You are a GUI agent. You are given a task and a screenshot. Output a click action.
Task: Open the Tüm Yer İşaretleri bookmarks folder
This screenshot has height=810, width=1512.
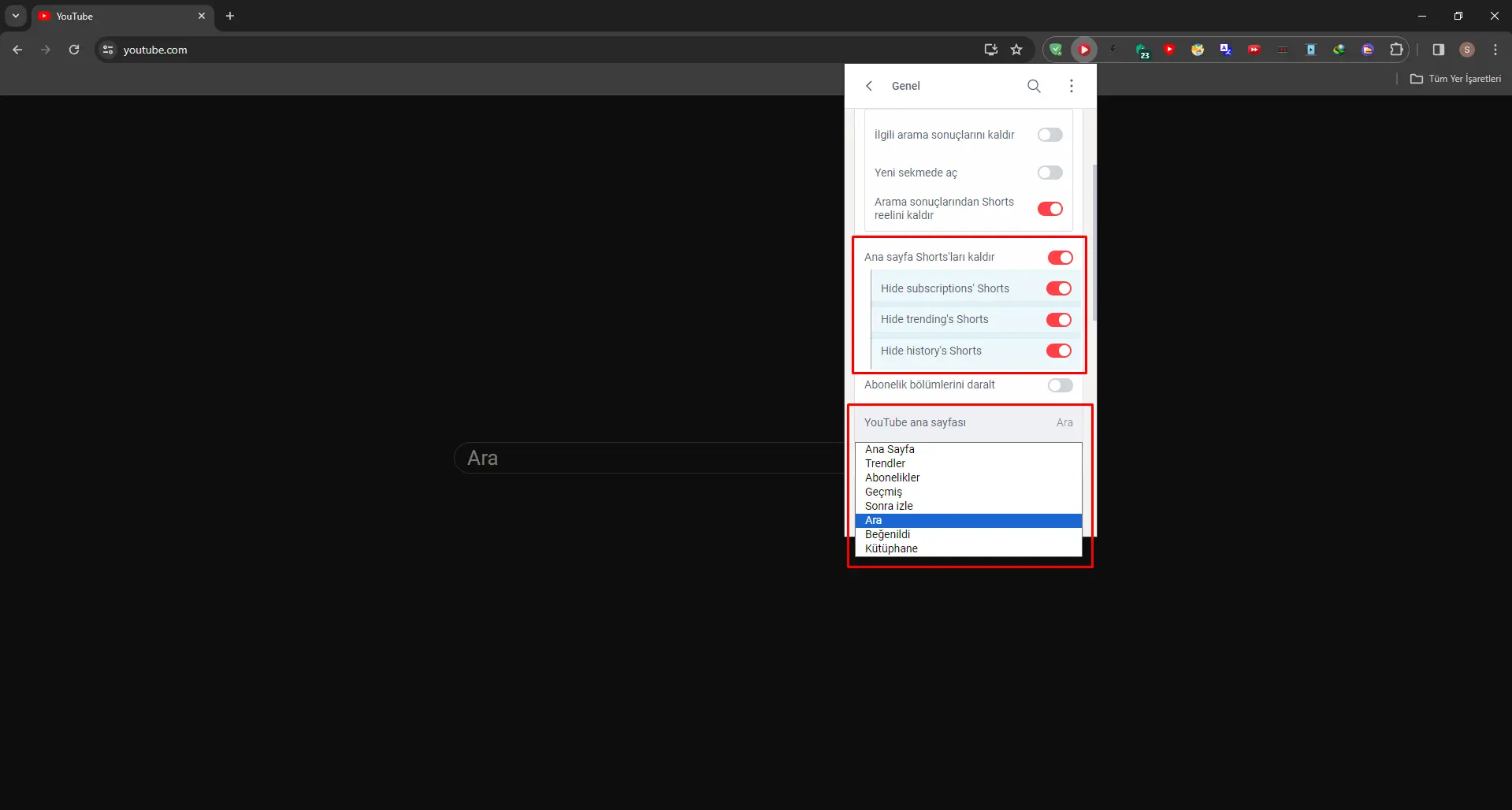pyautogui.click(x=1455, y=79)
